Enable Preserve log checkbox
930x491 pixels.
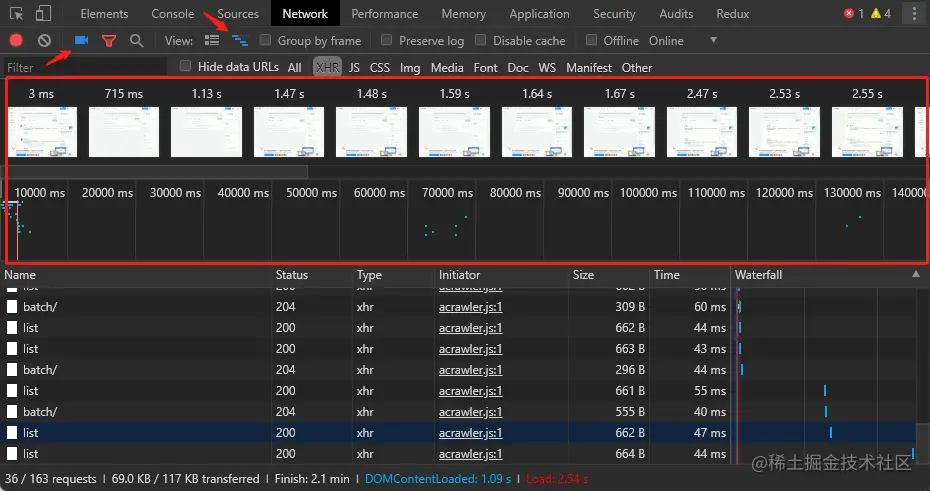(x=387, y=40)
